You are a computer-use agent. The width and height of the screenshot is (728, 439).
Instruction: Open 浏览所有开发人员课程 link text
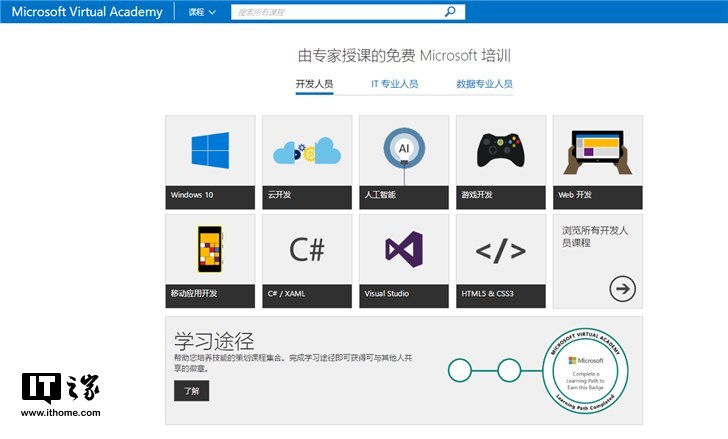tap(595, 236)
